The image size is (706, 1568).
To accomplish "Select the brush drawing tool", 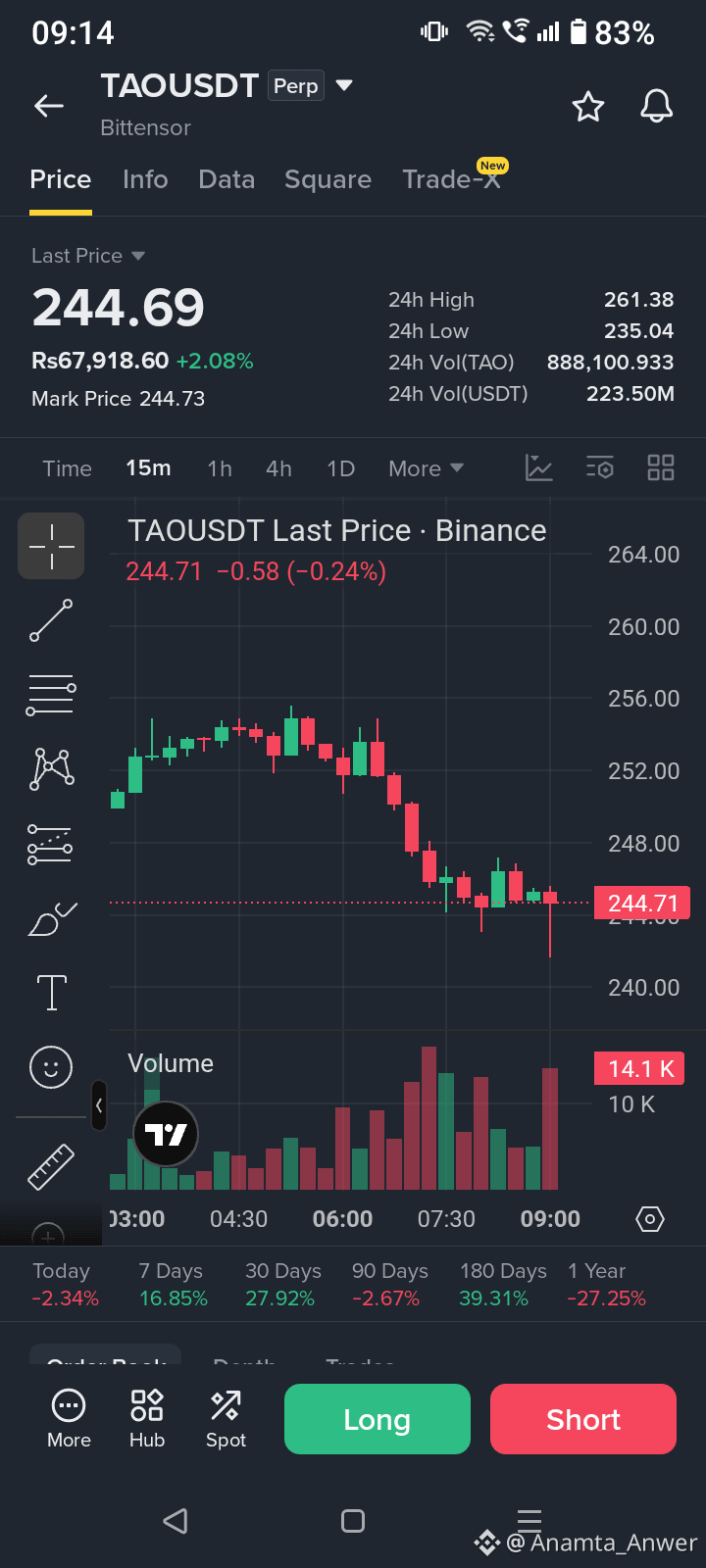I will (52, 919).
